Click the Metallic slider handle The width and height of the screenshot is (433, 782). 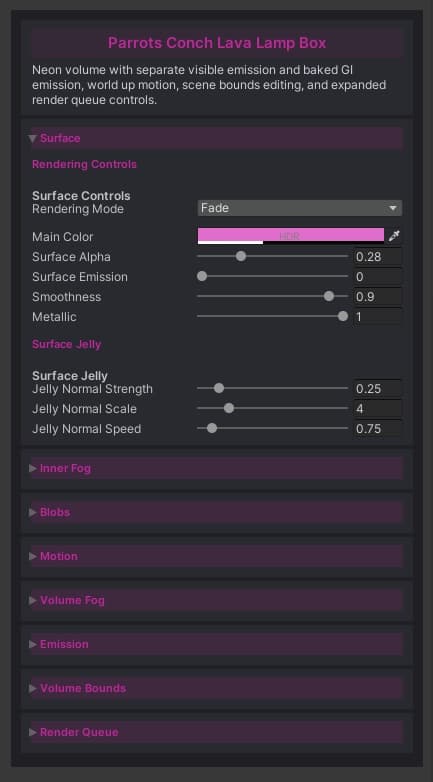[x=343, y=316]
